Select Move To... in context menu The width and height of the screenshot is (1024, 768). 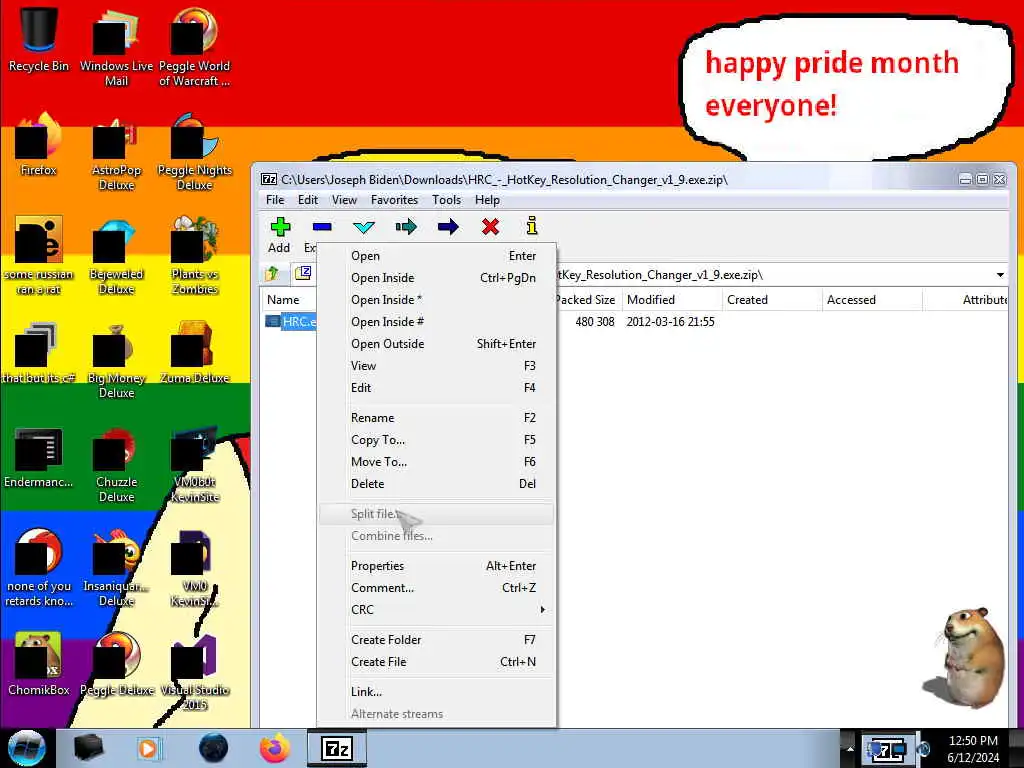click(x=436, y=462)
